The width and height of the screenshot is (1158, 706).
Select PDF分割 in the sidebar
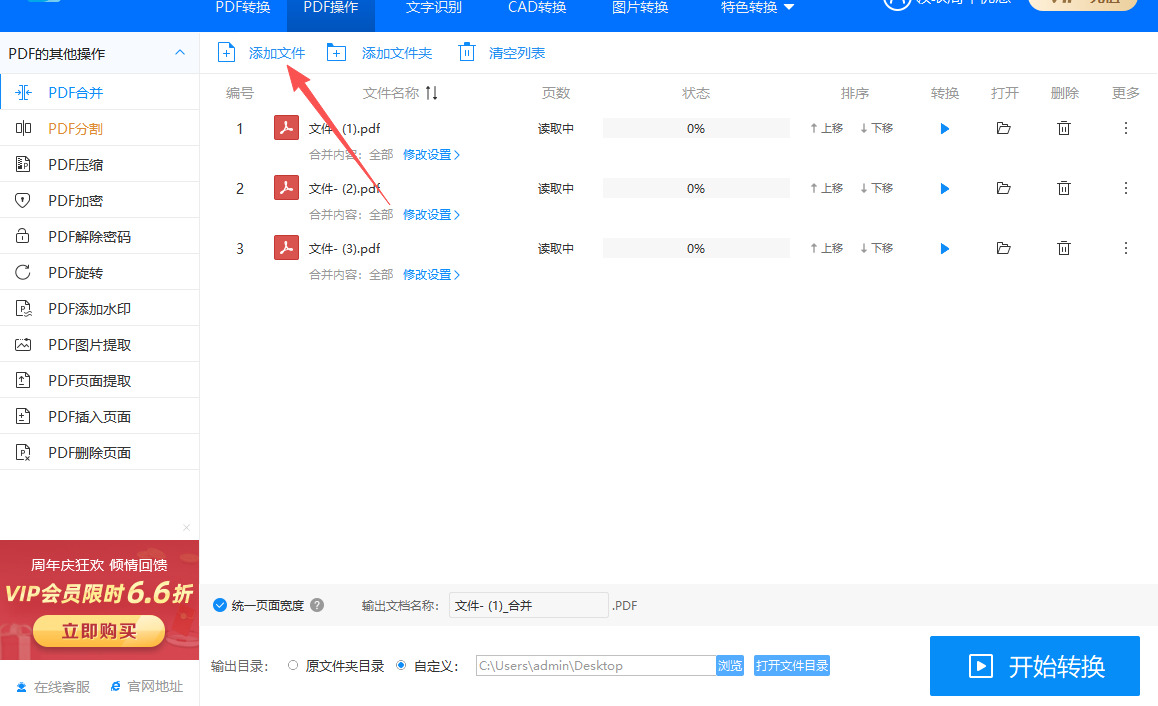[100, 128]
